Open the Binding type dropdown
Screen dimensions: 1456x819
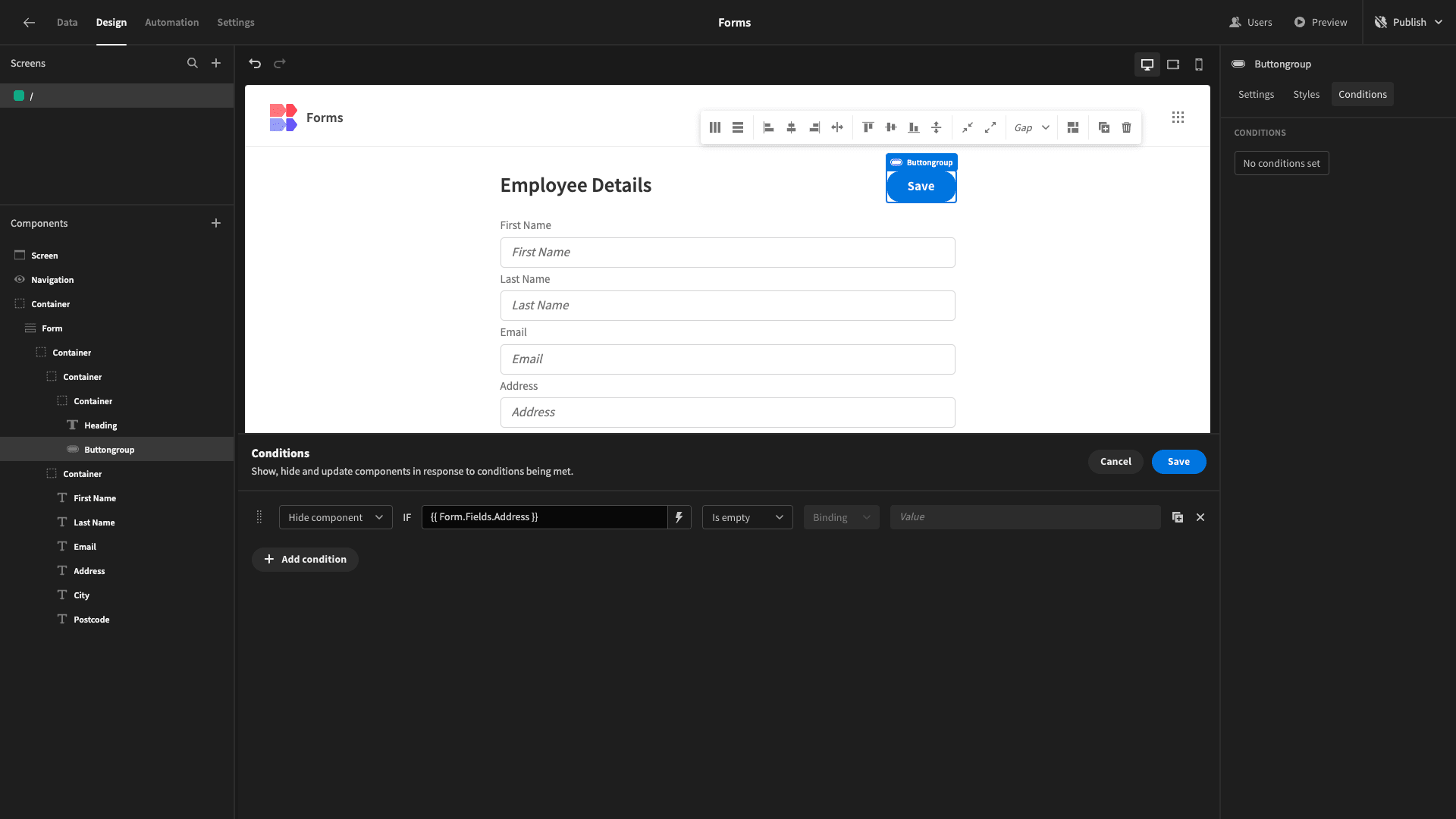point(842,517)
